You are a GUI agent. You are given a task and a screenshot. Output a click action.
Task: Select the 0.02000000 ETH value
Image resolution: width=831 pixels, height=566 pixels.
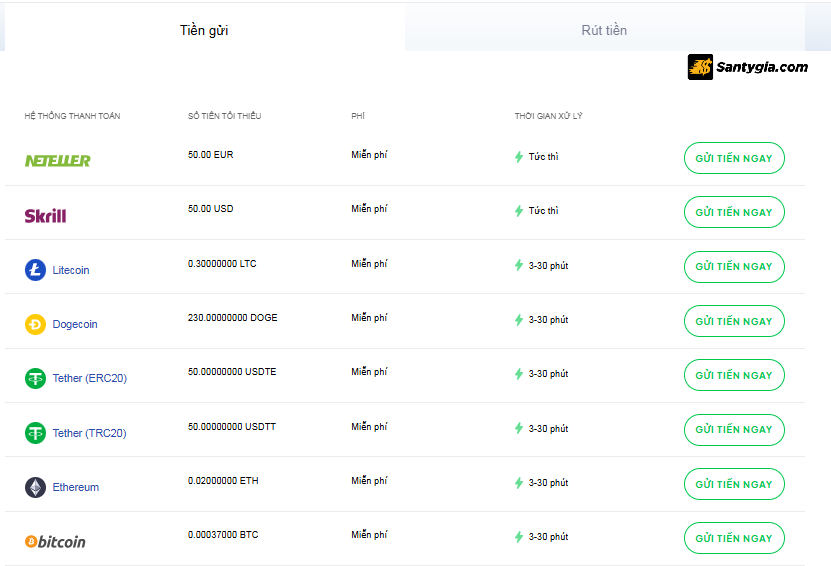tap(223, 481)
